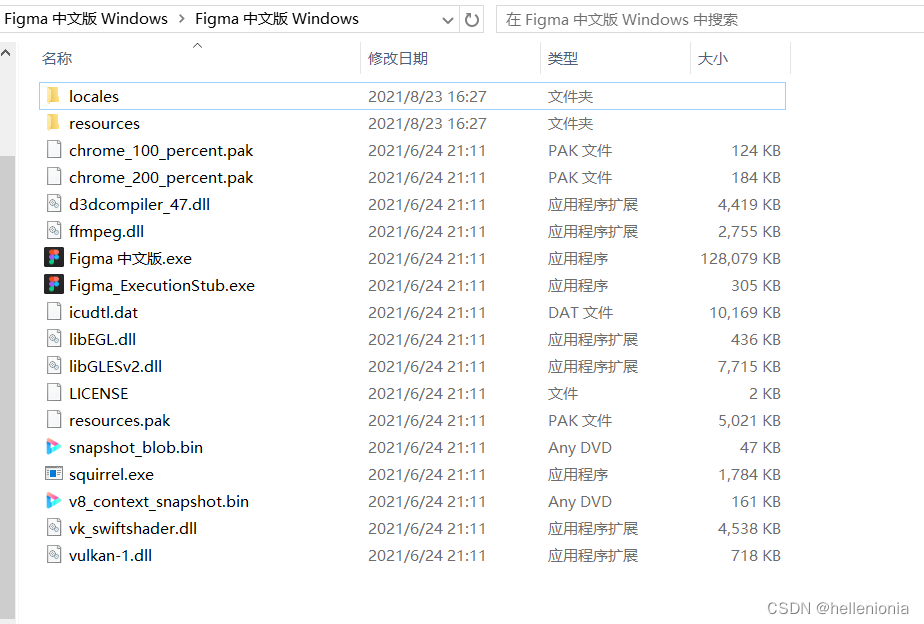The height and width of the screenshot is (624, 924).
Task: Click the chrome_200_percent.pak file icon
Action: tap(54, 177)
